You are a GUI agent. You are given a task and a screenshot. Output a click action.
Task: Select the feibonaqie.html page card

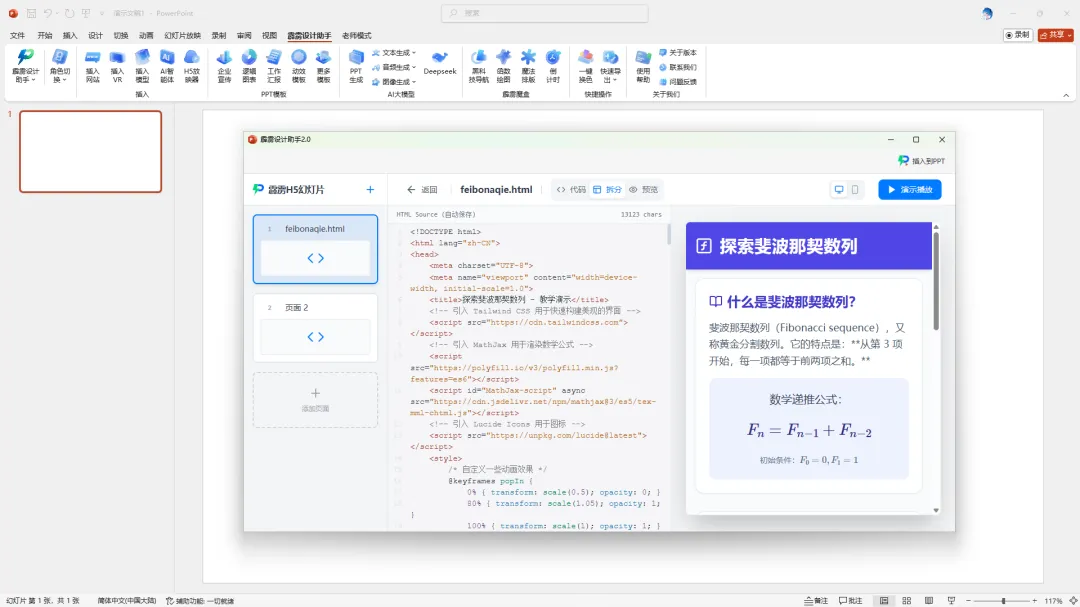315,249
